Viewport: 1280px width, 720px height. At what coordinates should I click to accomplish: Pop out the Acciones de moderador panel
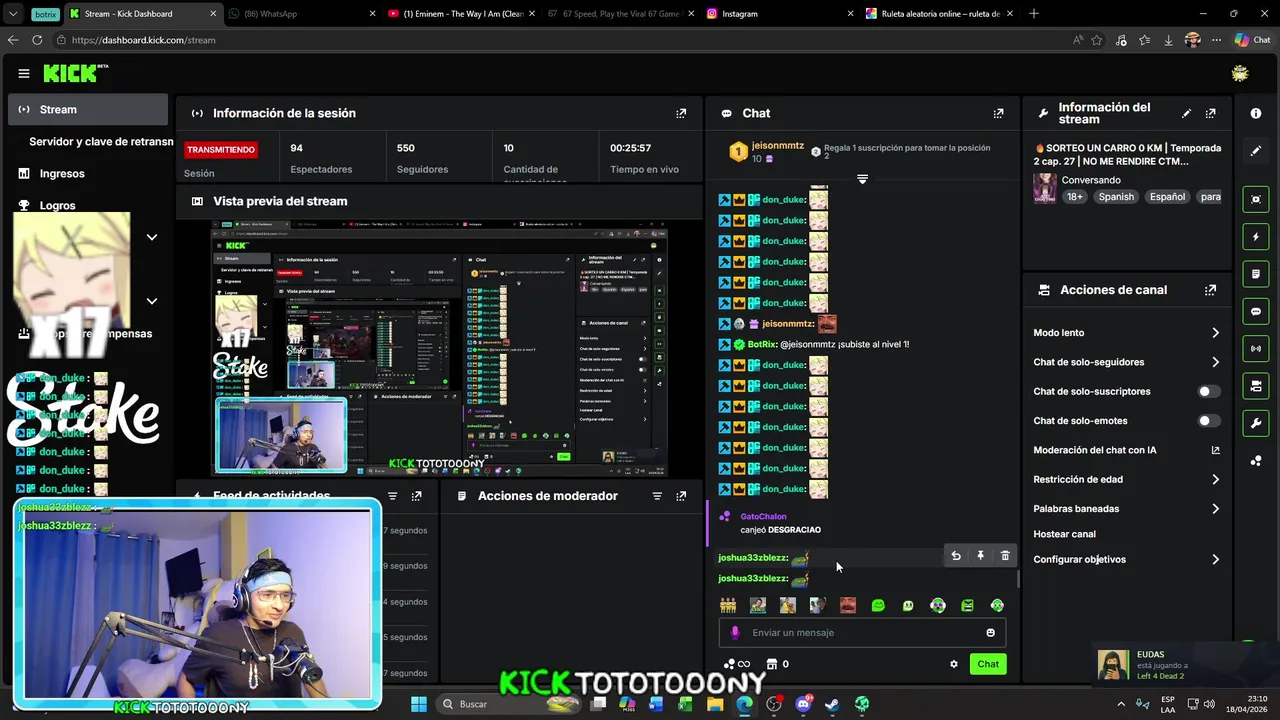(x=681, y=496)
